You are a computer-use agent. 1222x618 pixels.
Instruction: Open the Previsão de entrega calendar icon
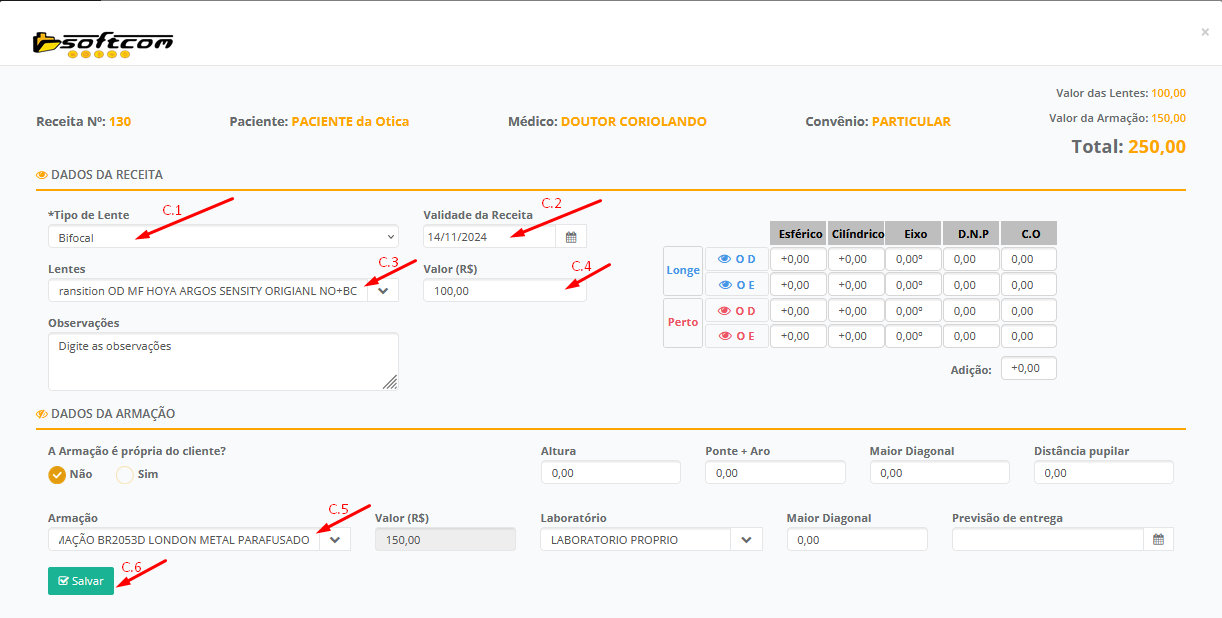[x=1158, y=540]
